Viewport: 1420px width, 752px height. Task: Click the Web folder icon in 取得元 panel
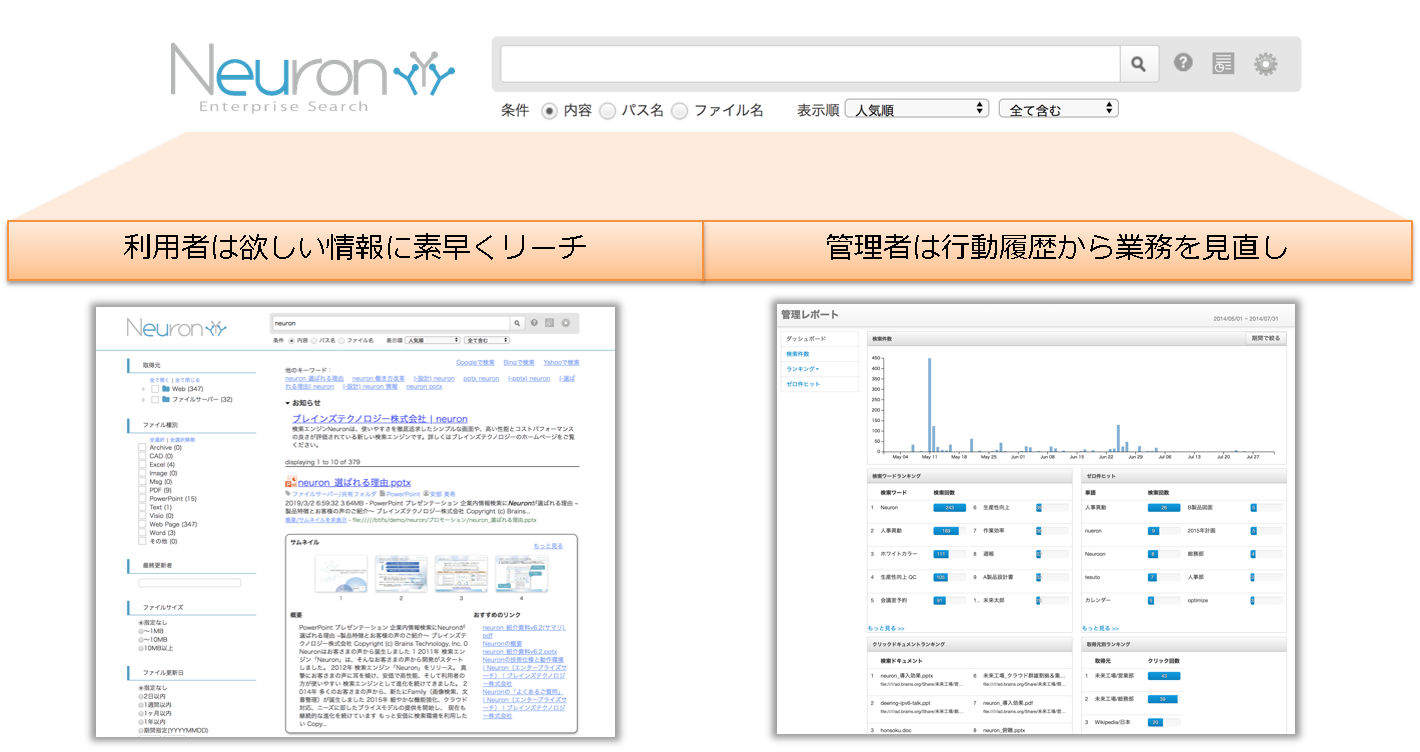coord(164,389)
